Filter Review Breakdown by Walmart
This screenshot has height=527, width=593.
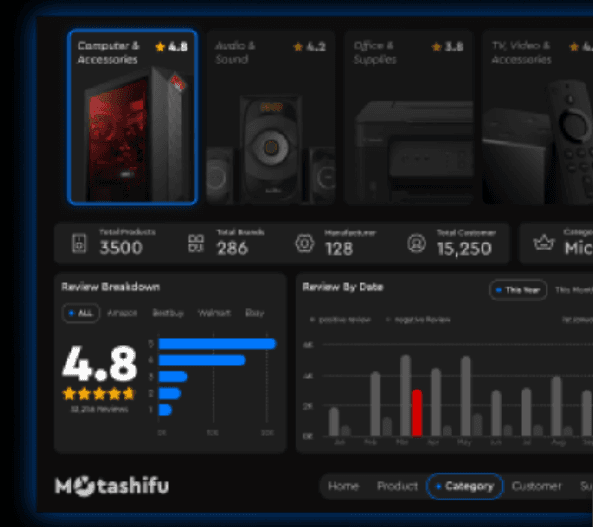pyautogui.click(x=214, y=313)
